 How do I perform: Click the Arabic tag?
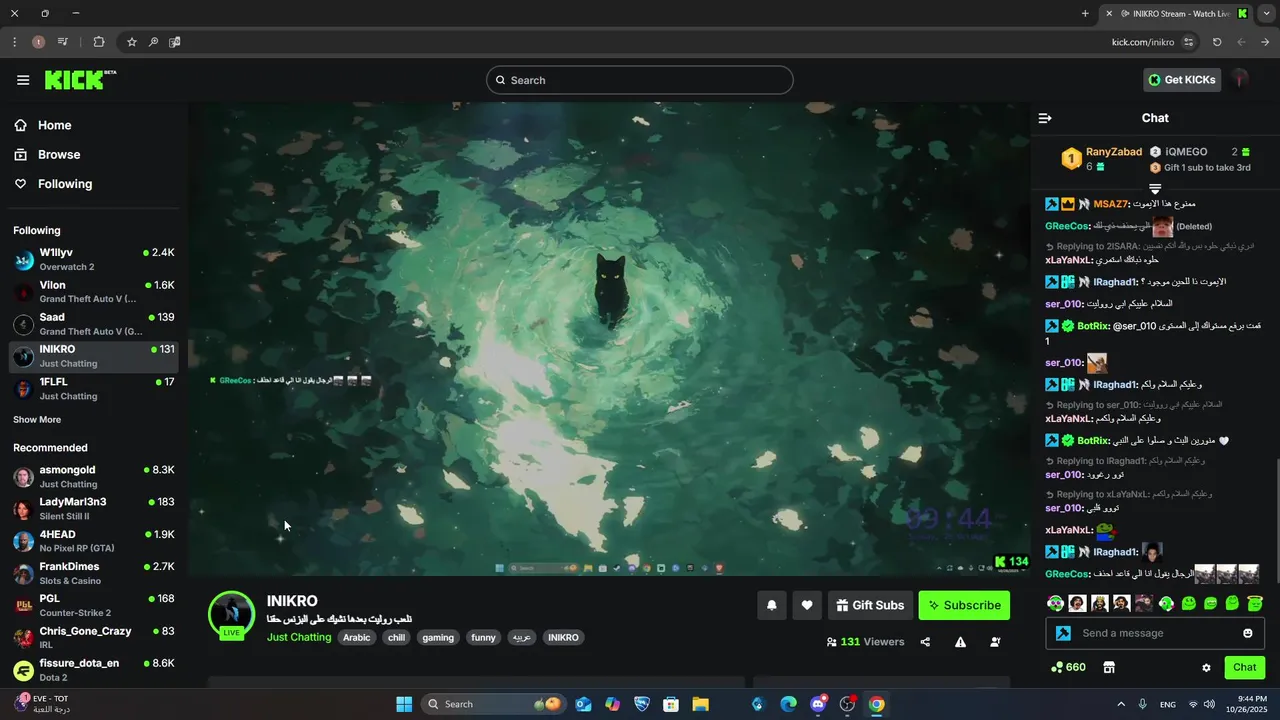pos(356,637)
